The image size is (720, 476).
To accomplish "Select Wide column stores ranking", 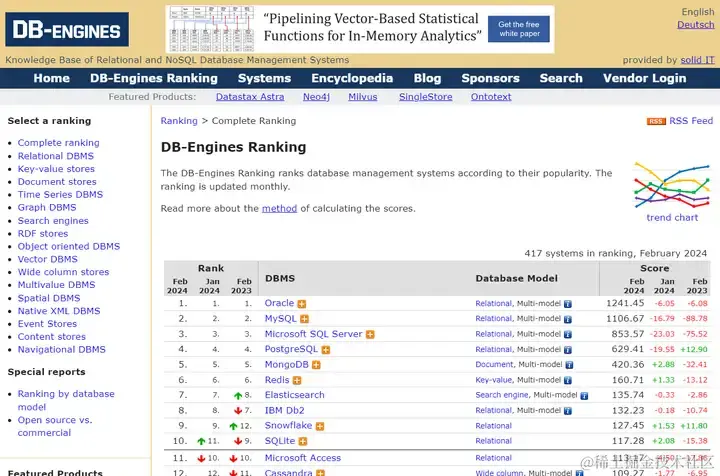I will click(63, 272).
